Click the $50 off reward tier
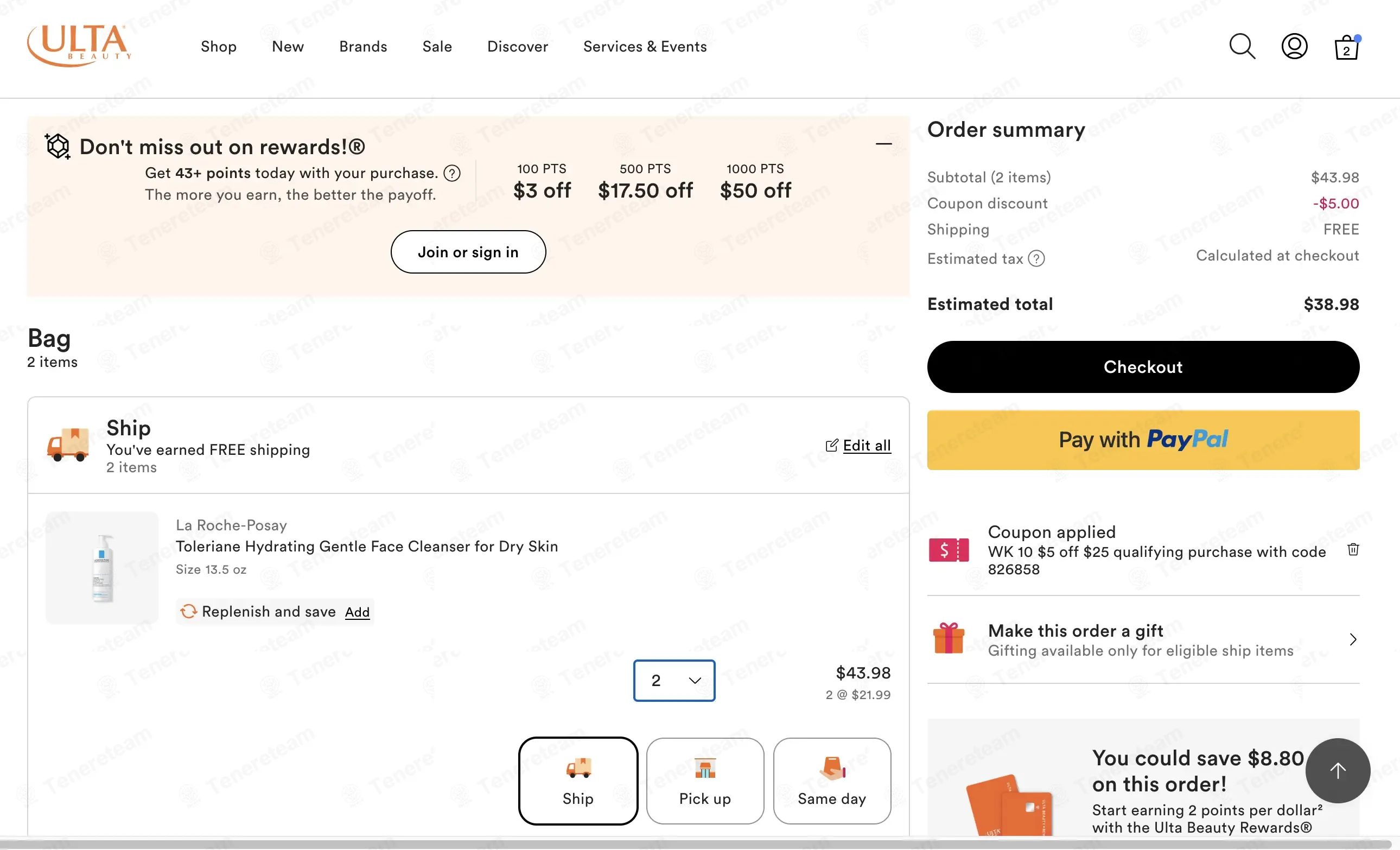 [756, 191]
